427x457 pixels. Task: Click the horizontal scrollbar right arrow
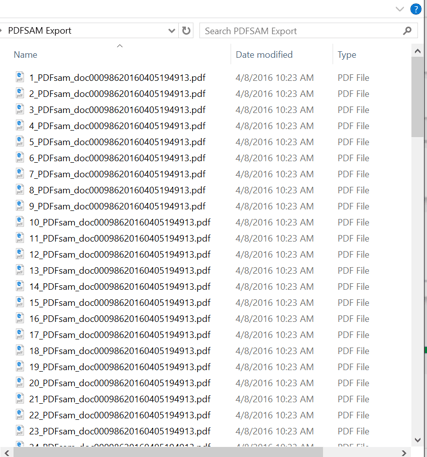404,453
